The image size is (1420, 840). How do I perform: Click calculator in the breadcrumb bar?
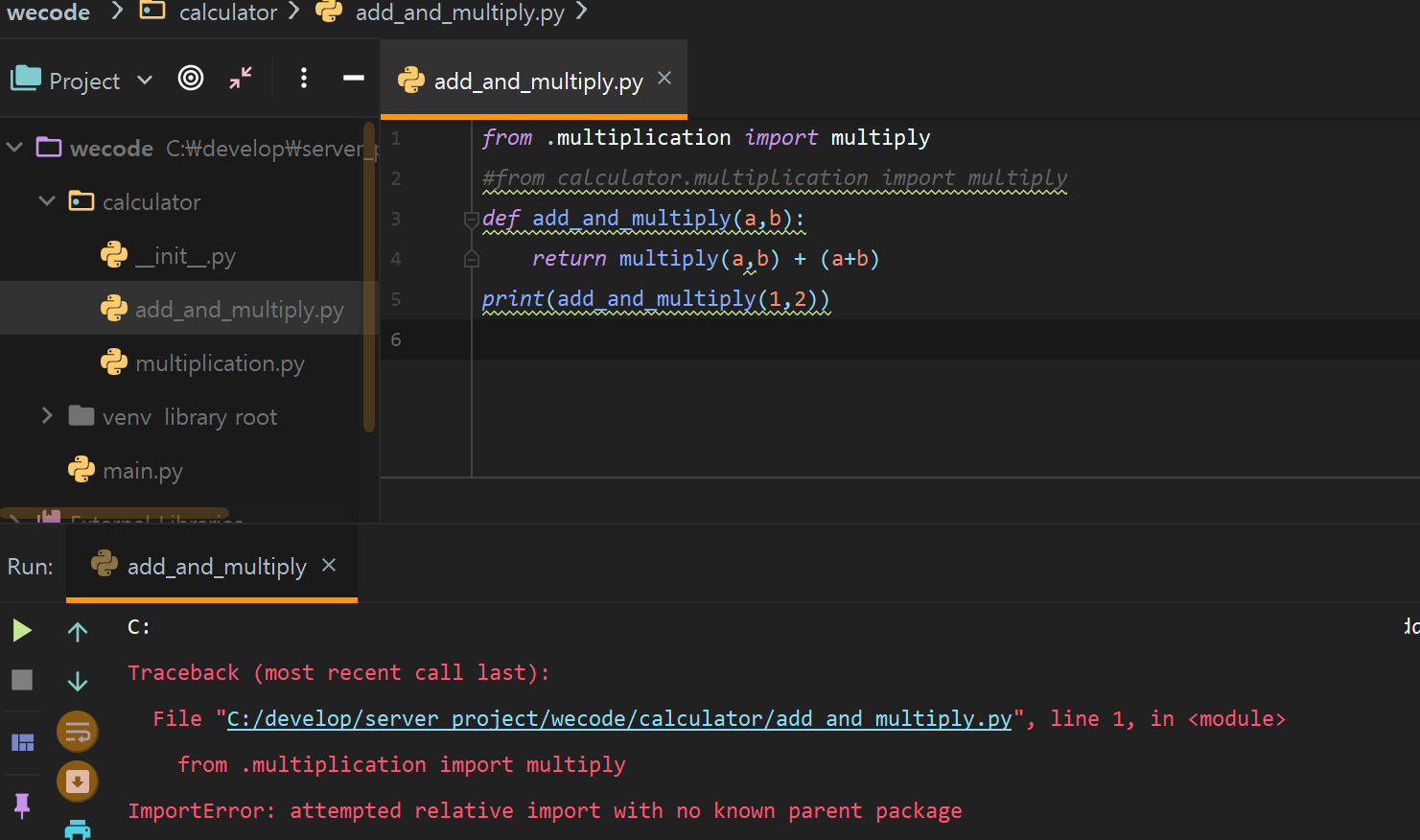(x=228, y=12)
